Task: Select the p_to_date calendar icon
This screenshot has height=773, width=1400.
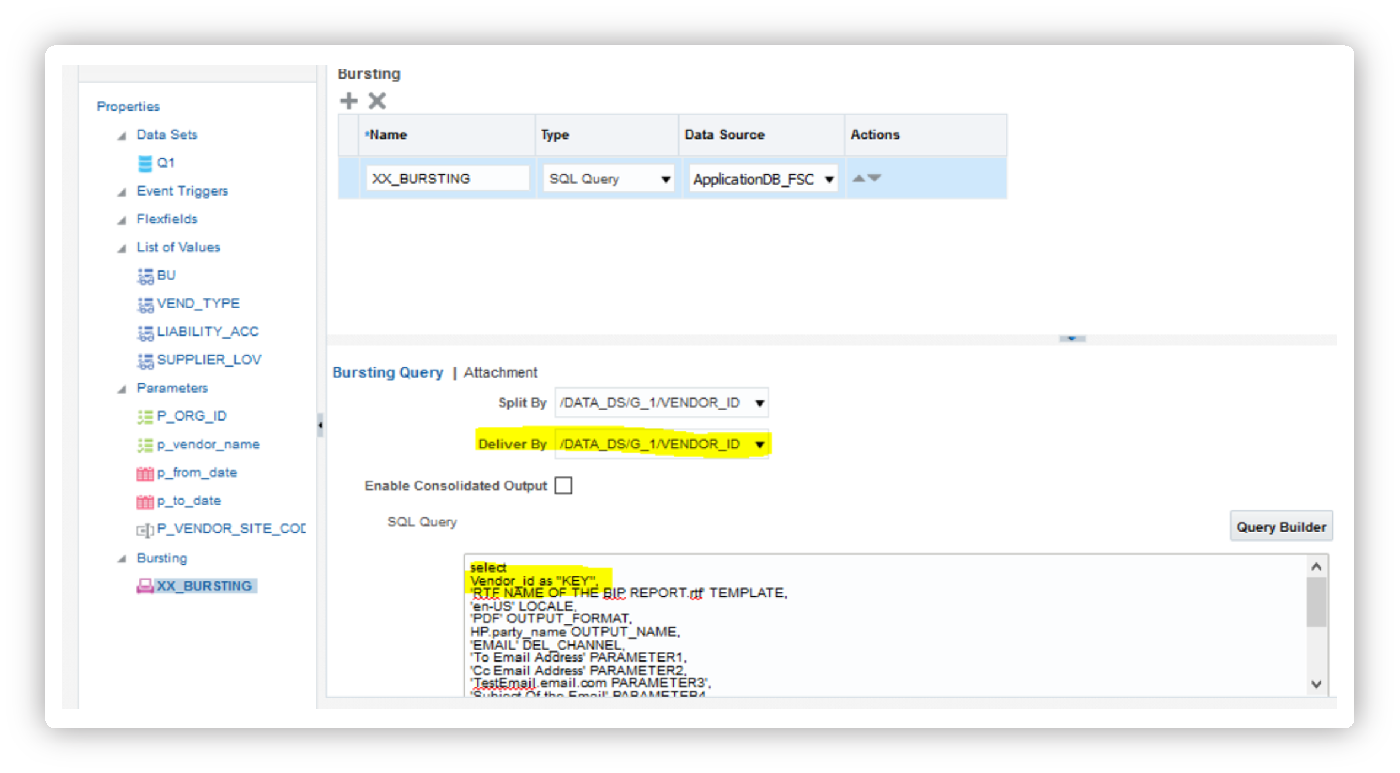Action: (143, 500)
